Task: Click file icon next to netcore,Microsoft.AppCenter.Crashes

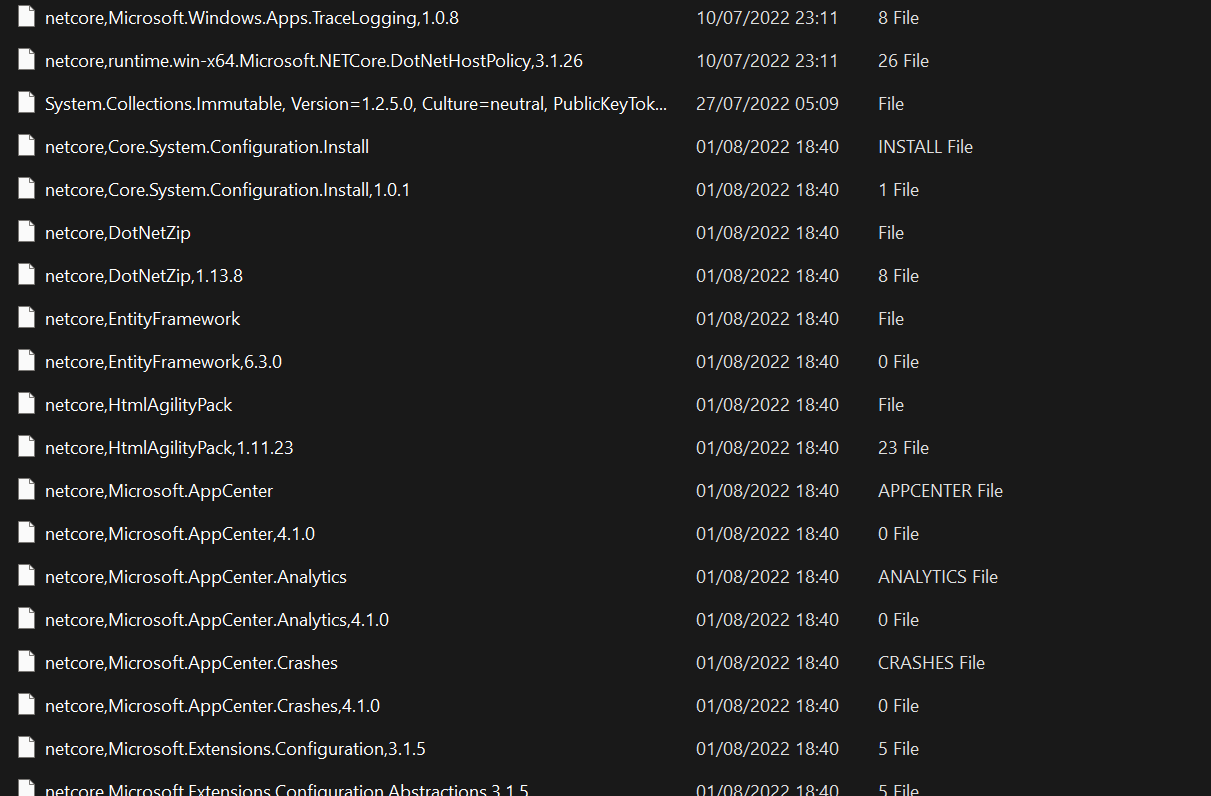Action: click(x=27, y=663)
